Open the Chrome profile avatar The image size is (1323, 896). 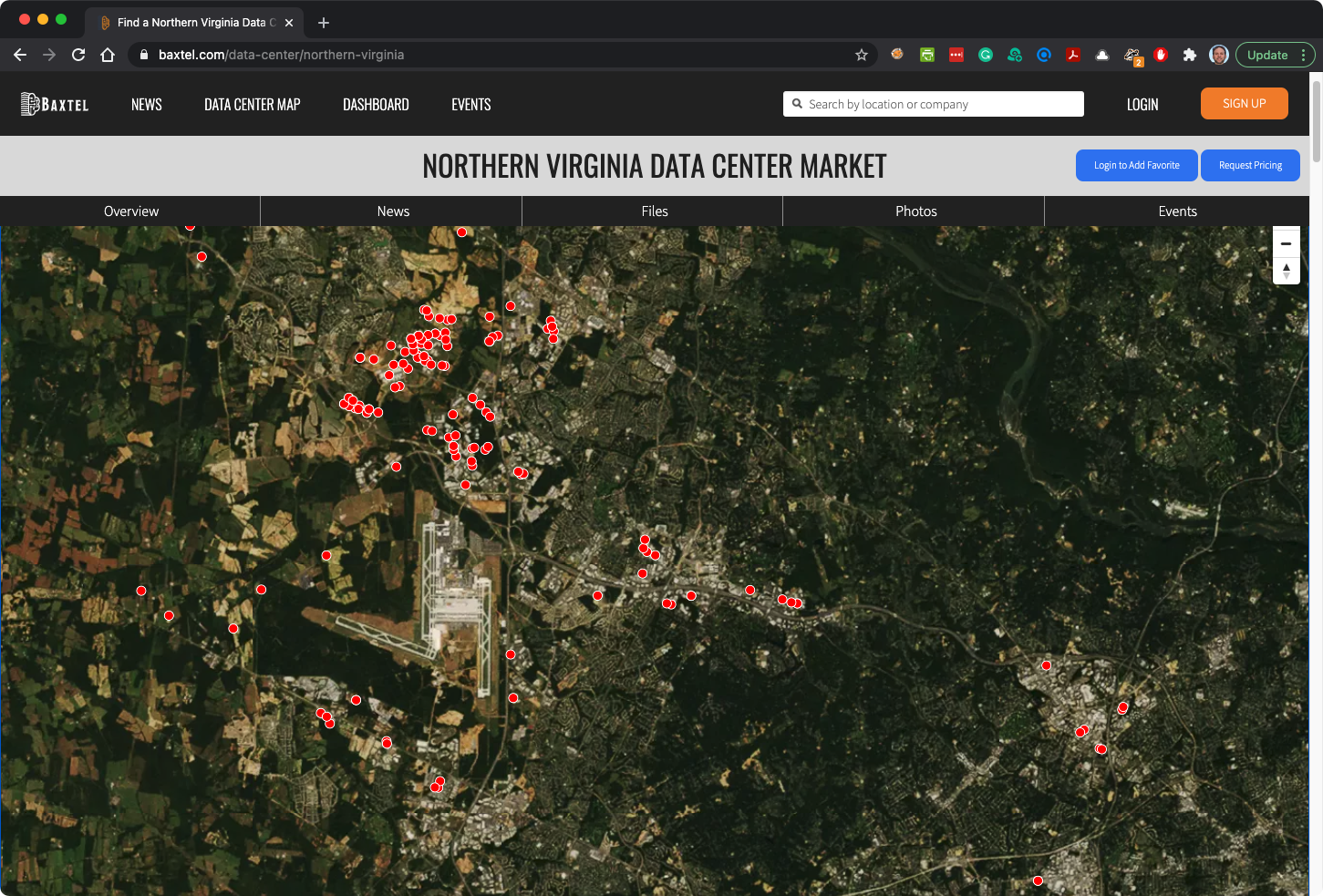[1218, 55]
